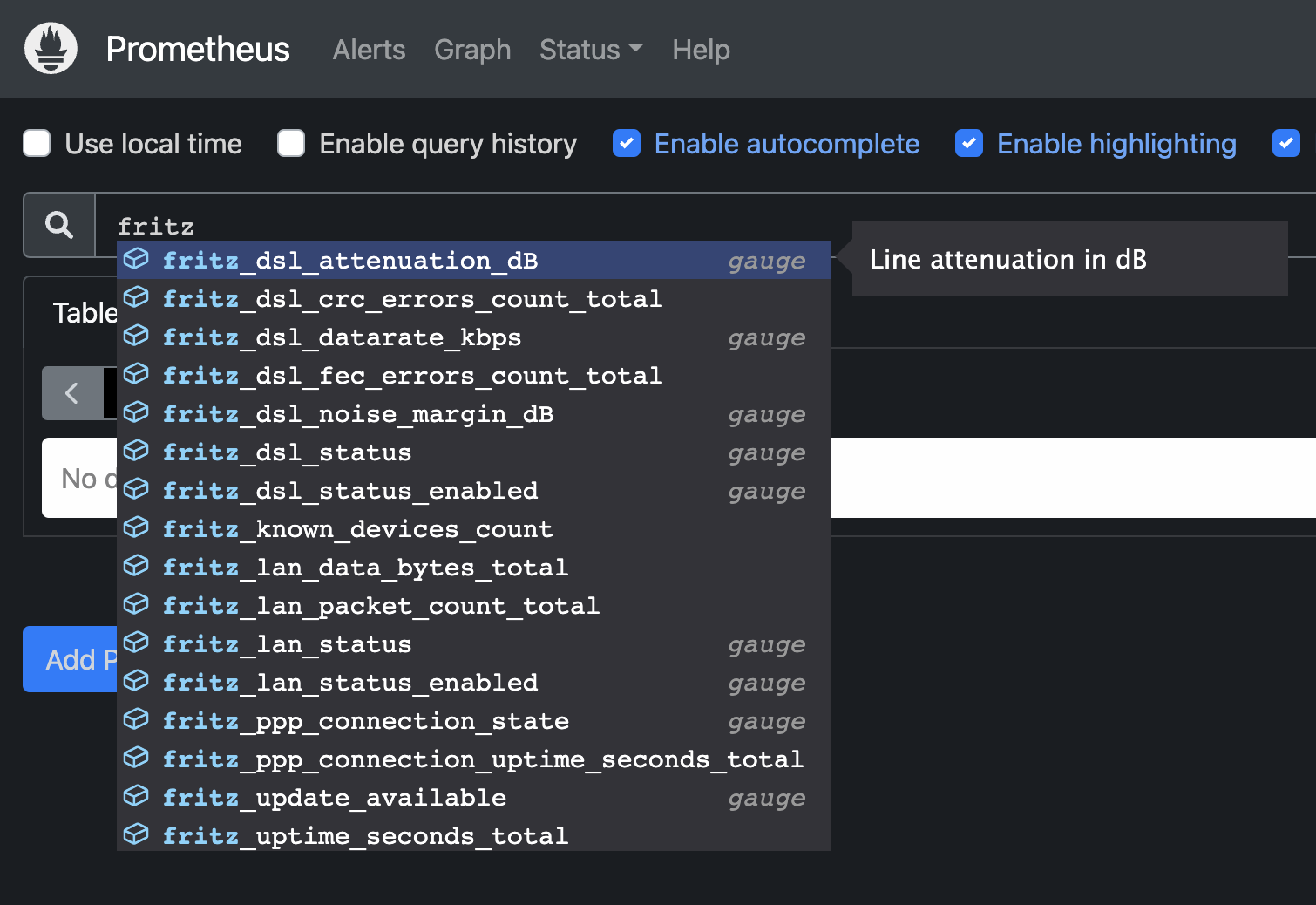1316x905 pixels.
Task: Uncheck Enable highlighting
Action: (969, 143)
